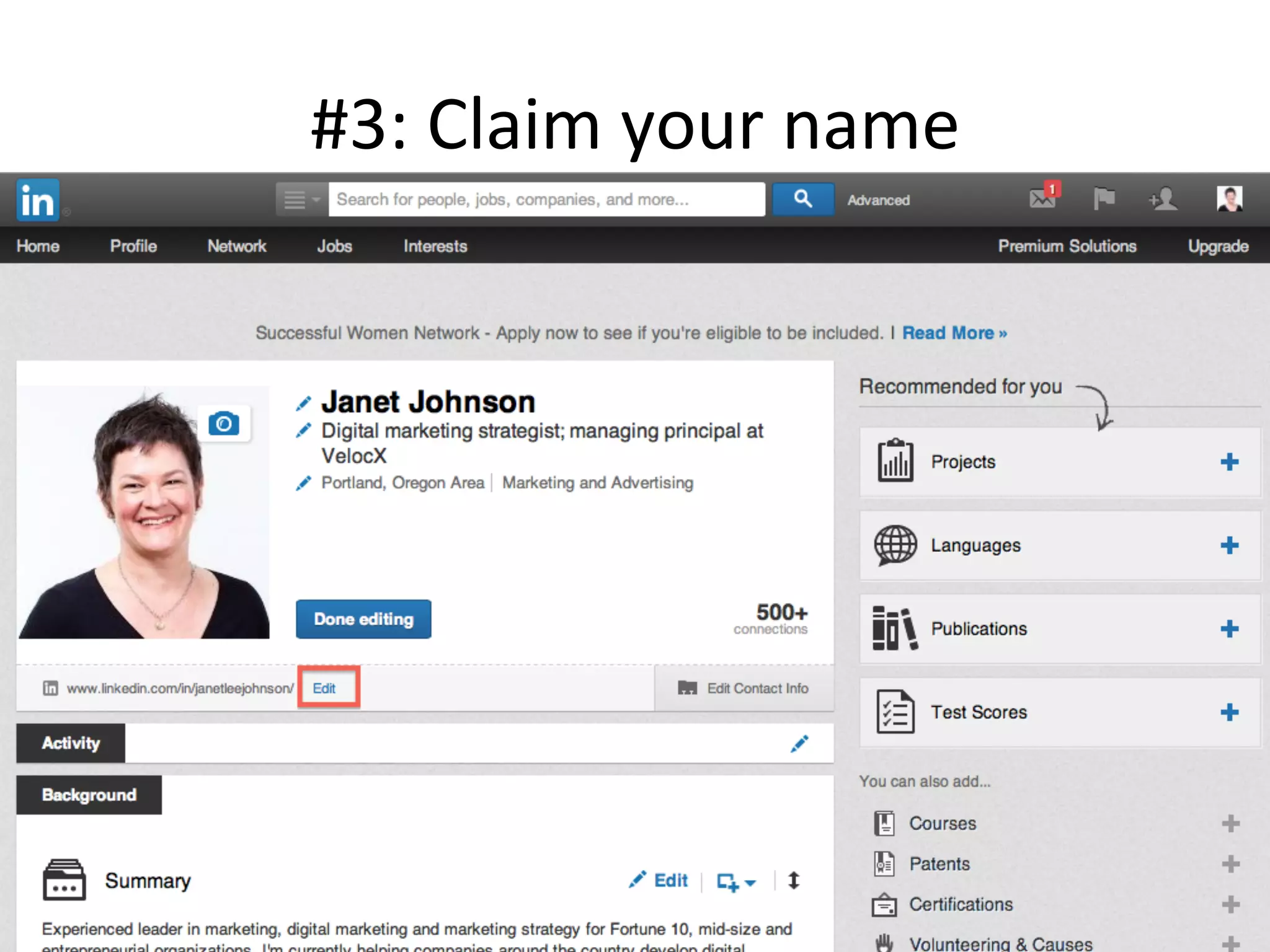Click the plus icon for Projects
1270x952 pixels.
(x=1229, y=462)
